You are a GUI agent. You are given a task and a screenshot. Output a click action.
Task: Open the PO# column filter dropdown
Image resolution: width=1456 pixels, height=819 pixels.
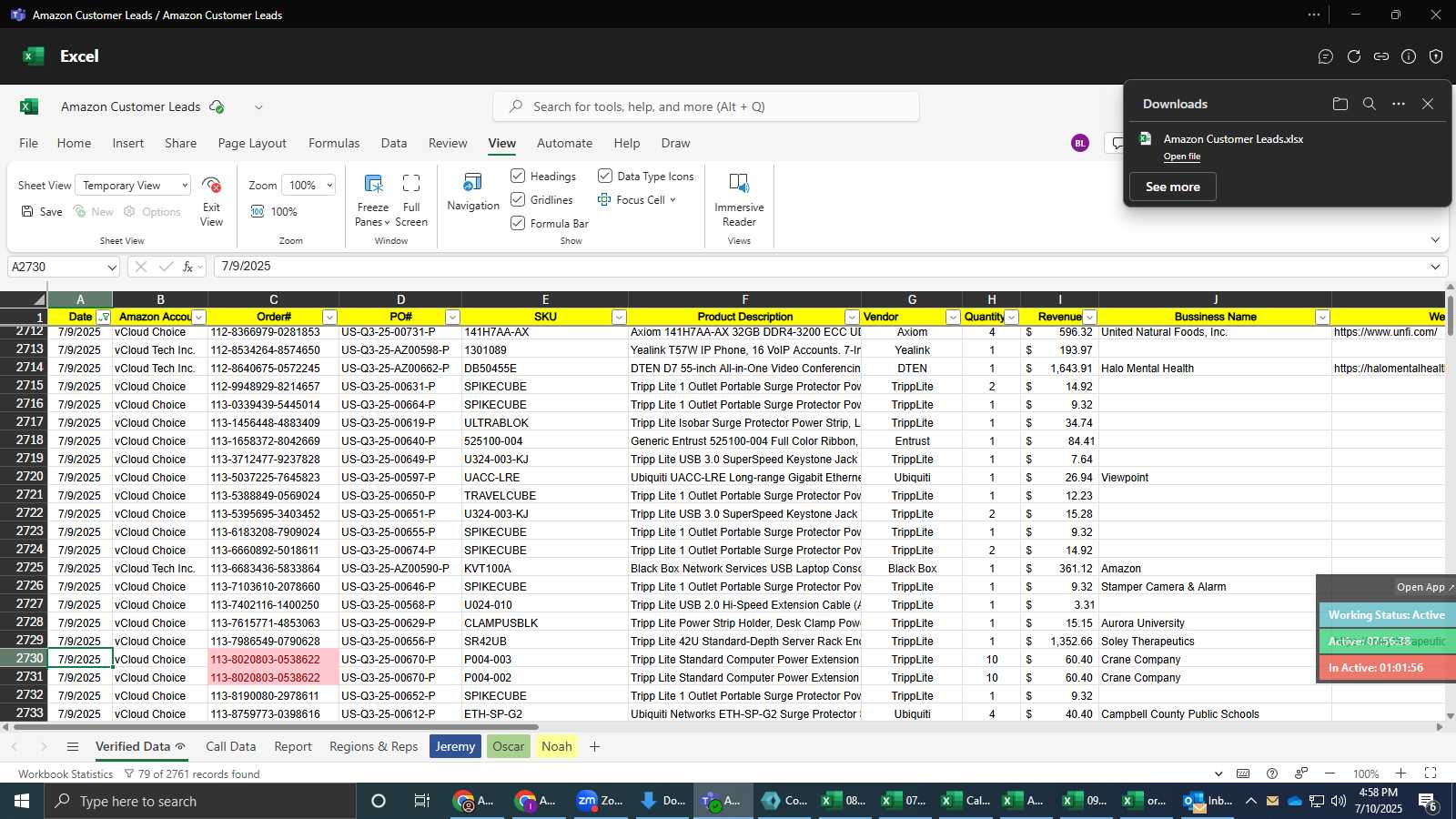click(x=452, y=317)
